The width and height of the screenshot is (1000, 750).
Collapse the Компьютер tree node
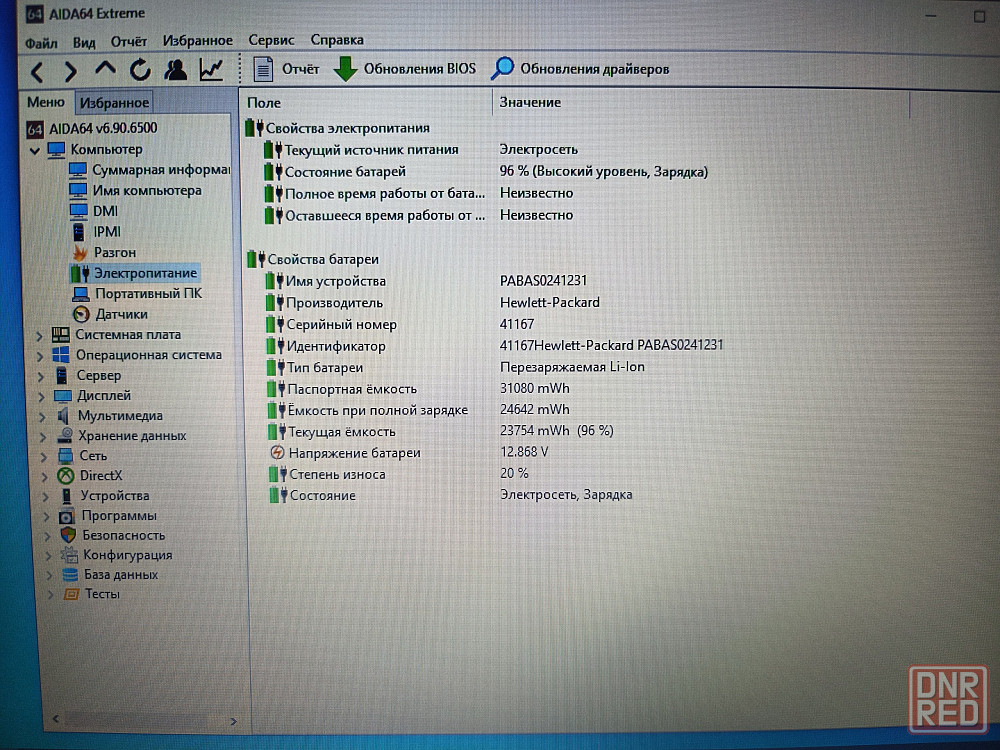[35, 150]
